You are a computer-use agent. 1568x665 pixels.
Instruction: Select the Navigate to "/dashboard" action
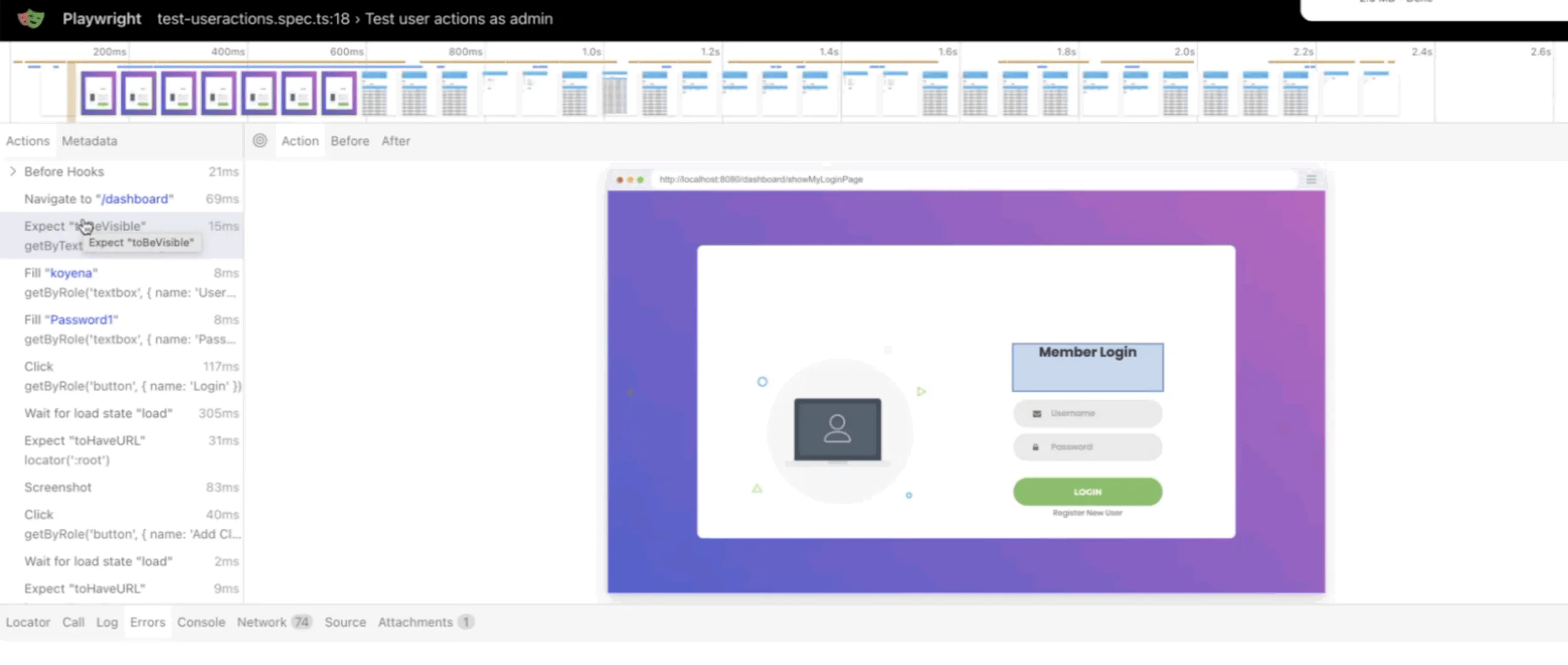point(98,199)
